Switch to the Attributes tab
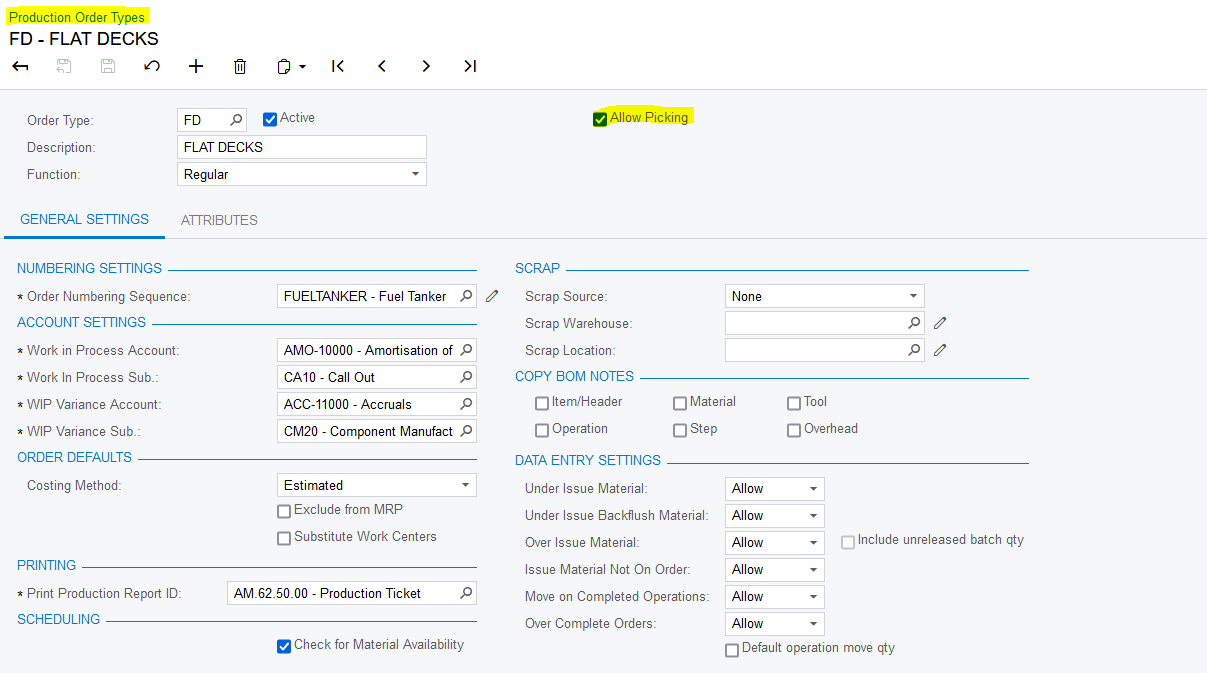This screenshot has height=673, width=1207. (219, 220)
